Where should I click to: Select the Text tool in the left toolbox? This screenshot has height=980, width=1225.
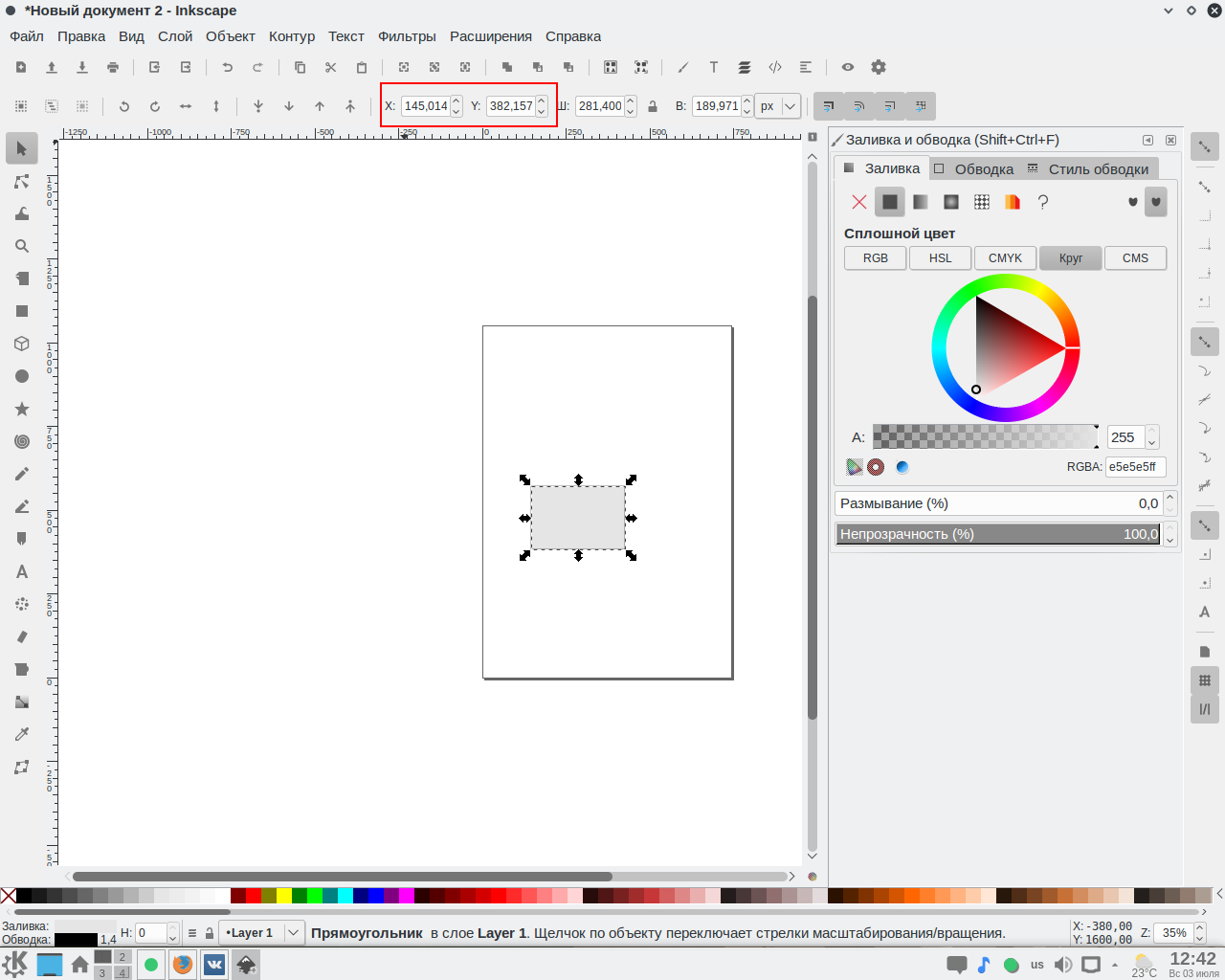tap(21, 571)
